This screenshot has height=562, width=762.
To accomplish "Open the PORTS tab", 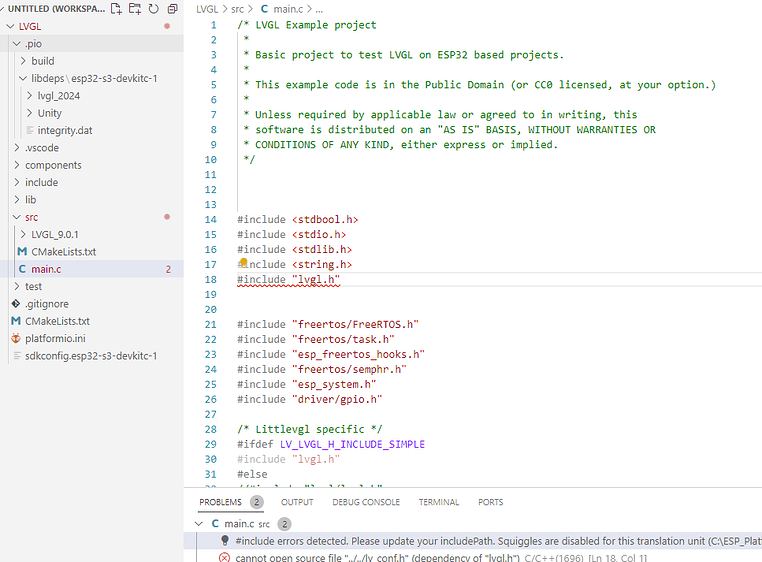I will (490, 502).
